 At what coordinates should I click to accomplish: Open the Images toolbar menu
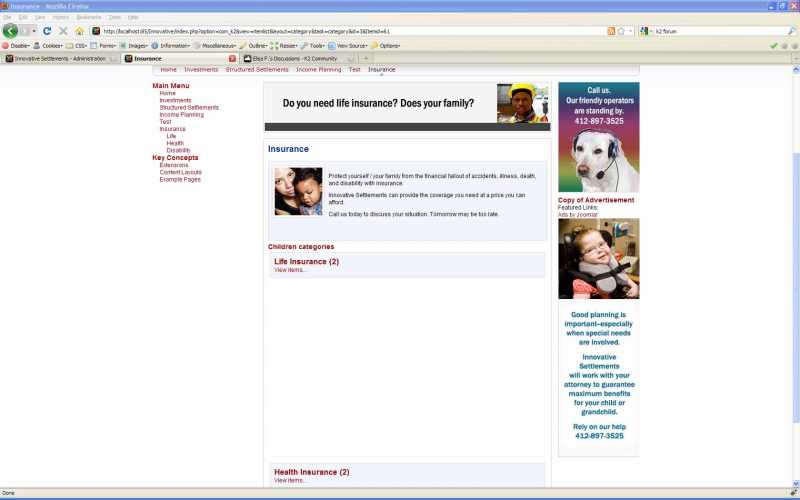click(134, 45)
